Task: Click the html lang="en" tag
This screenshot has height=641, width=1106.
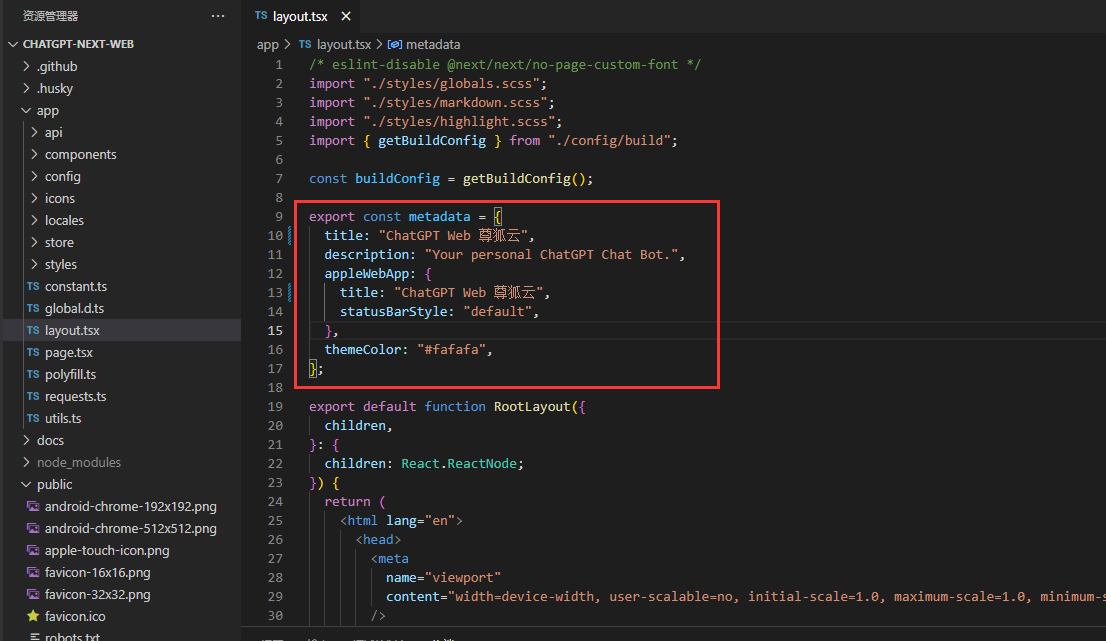Action: pyautogui.click(x=401, y=520)
